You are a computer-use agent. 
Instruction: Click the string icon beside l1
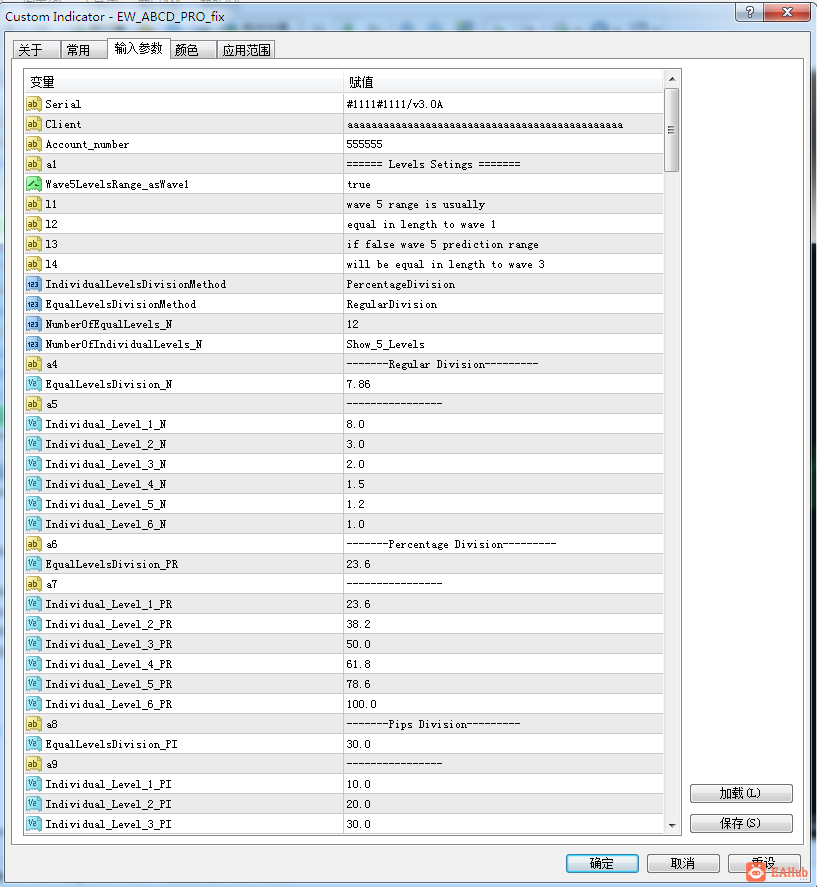tap(33, 204)
